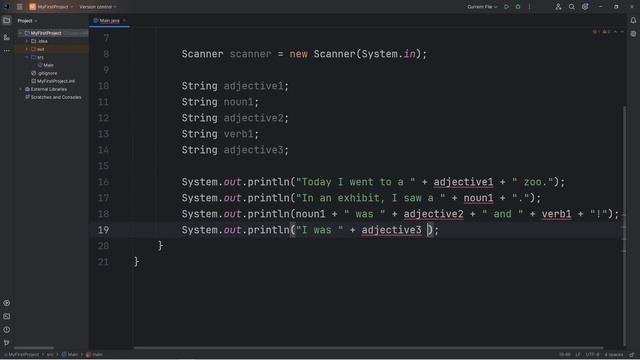Open the Services tool window icon
This screenshot has width=640, height=360.
point(7,303)
